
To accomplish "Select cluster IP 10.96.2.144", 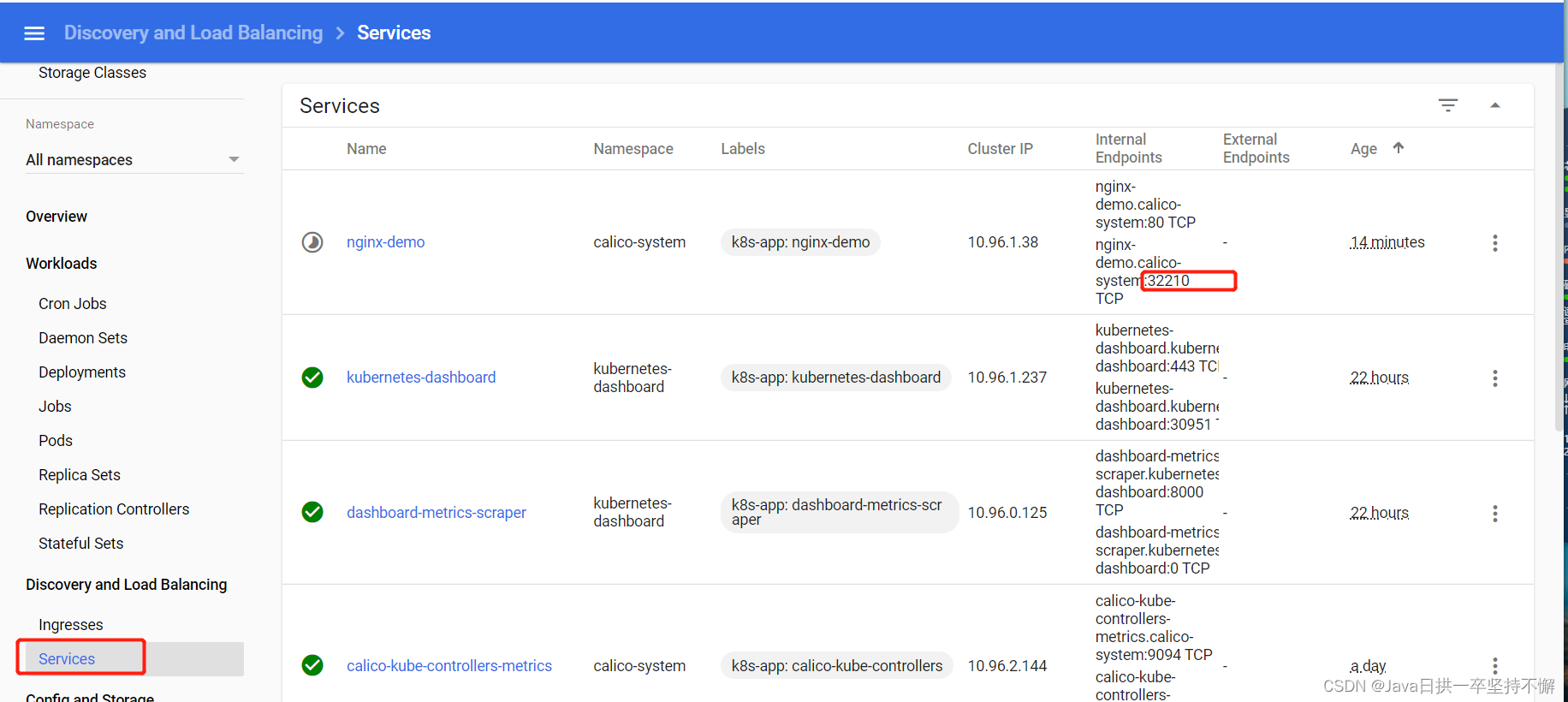I will (1007, 666).
